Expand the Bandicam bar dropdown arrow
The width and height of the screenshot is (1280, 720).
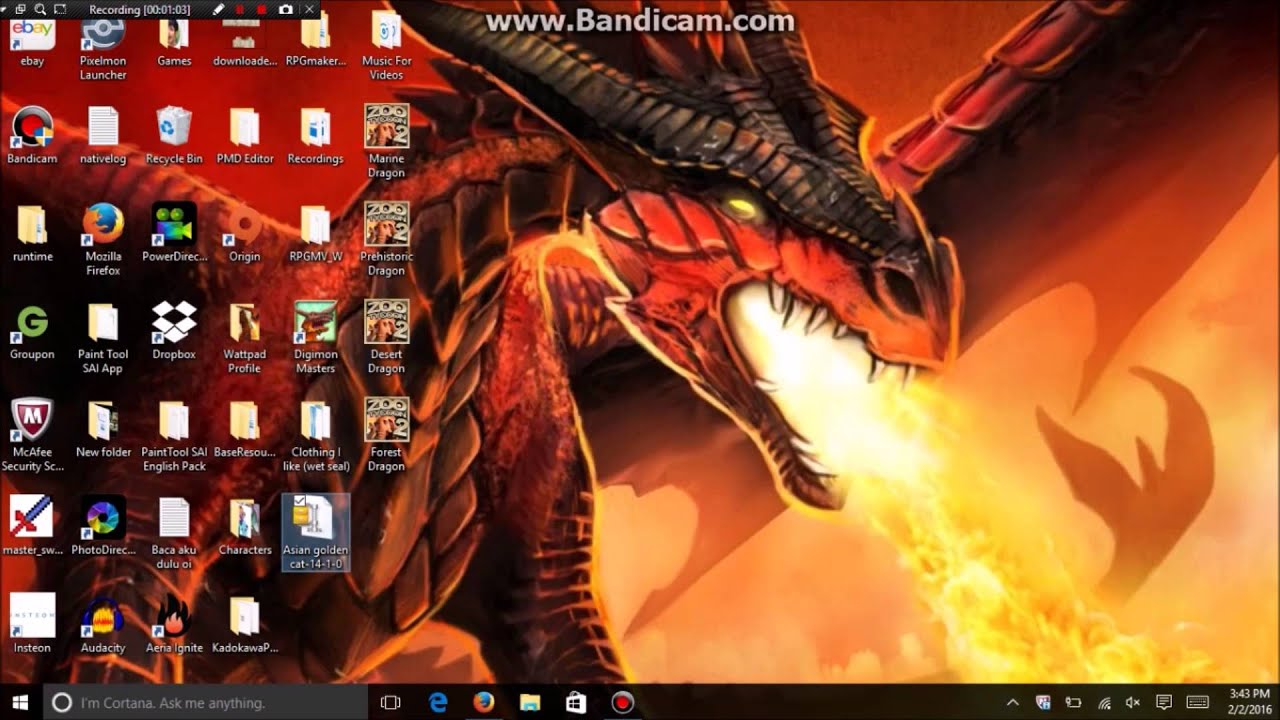5,9
